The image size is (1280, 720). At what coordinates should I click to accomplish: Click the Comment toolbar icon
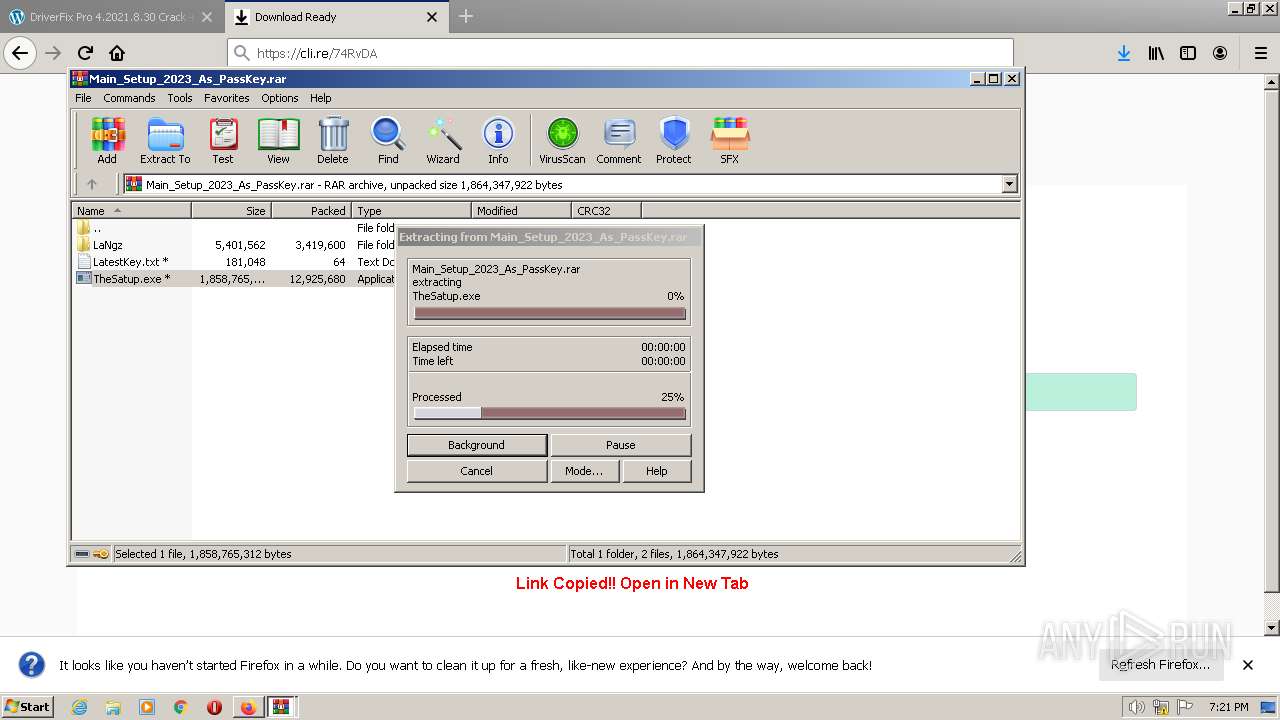[619, 140]
